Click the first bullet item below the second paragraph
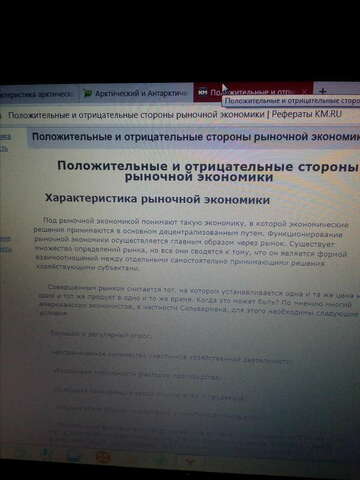Image resolution: width=360 pixels, height=480 pixels. click(100, 335)
